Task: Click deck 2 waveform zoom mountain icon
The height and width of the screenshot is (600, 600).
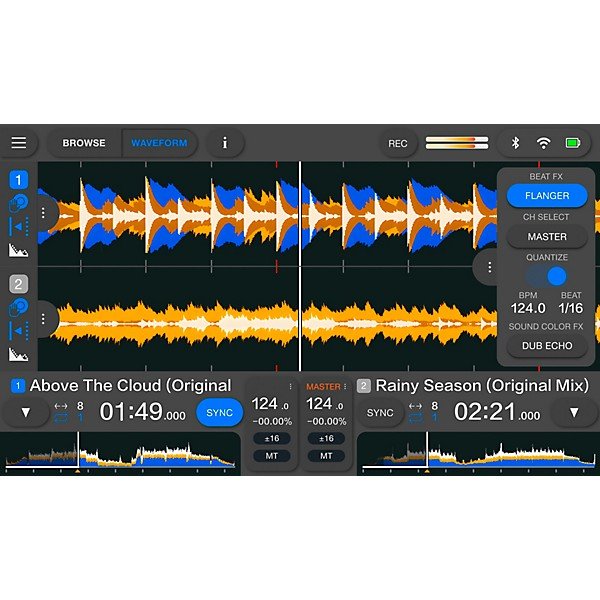Action: point(18,354)
